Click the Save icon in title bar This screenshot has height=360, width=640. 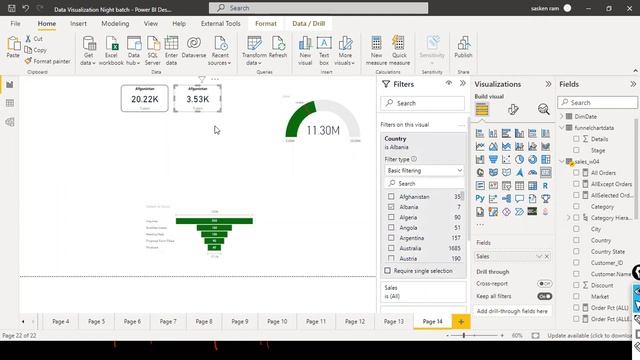click(x=12, y=8)
